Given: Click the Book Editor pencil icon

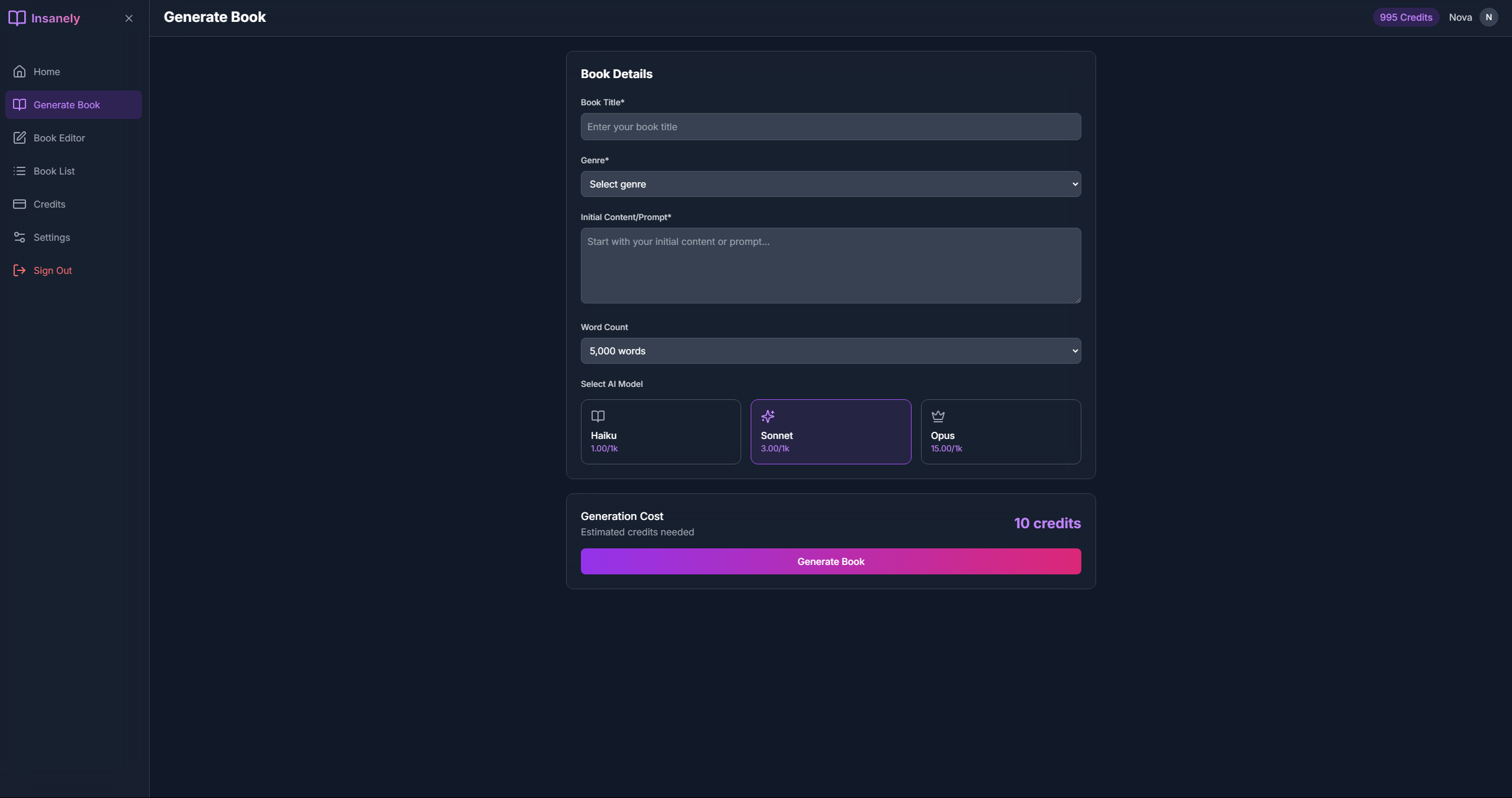Looking at the screenshot, I should [20, 138].
